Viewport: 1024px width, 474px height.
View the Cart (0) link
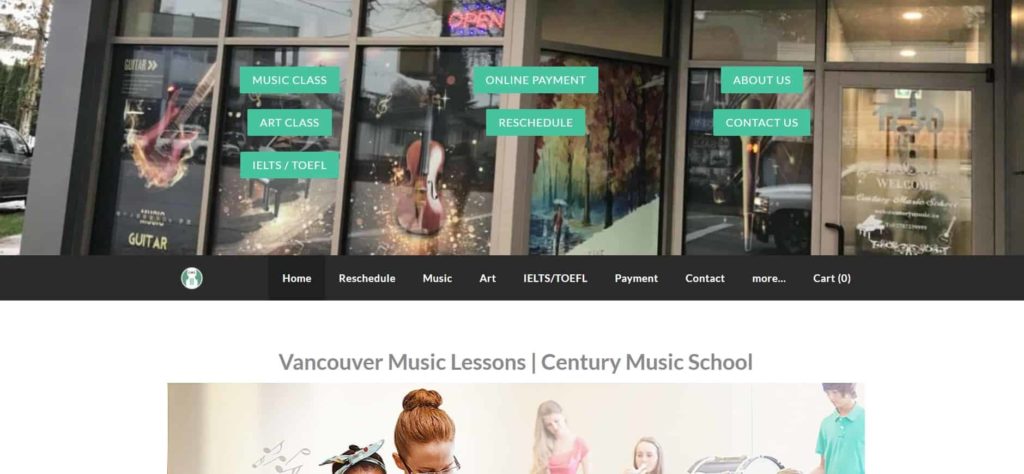tap(831, 278)
